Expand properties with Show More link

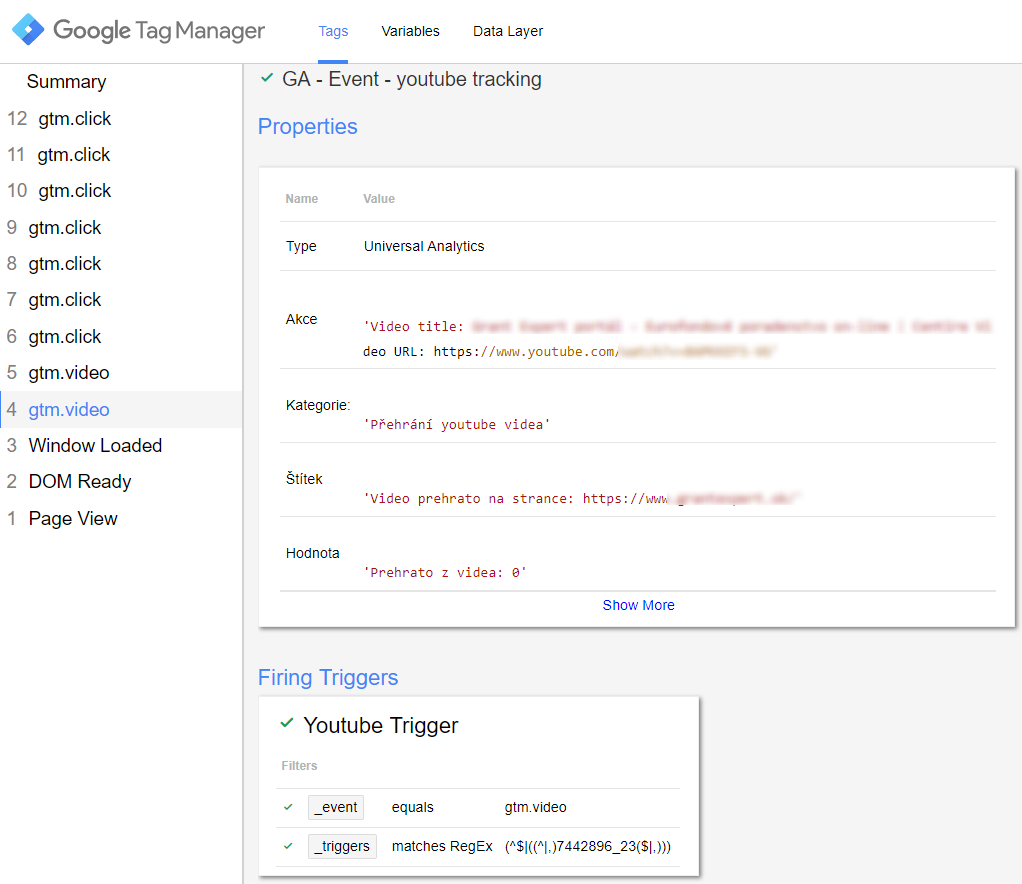pos(638,605)
